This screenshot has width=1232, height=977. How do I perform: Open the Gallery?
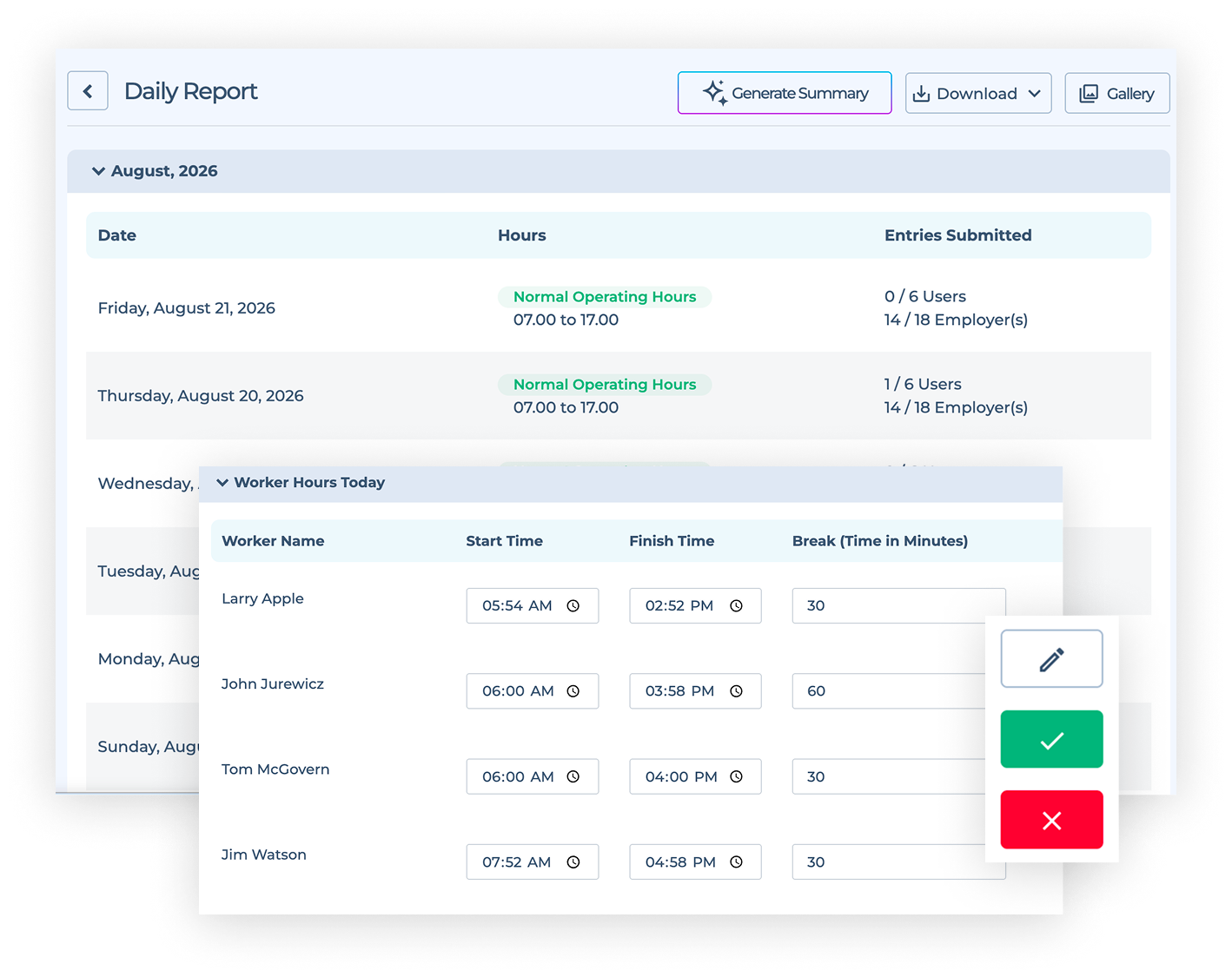click(x=1117, y=94)
